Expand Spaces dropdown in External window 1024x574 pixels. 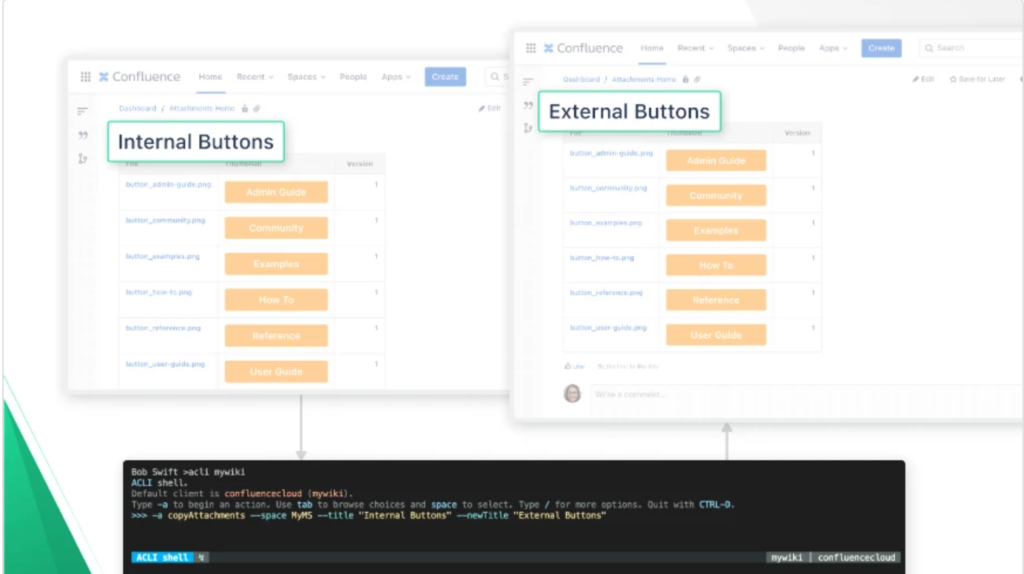tap(746, 48)
